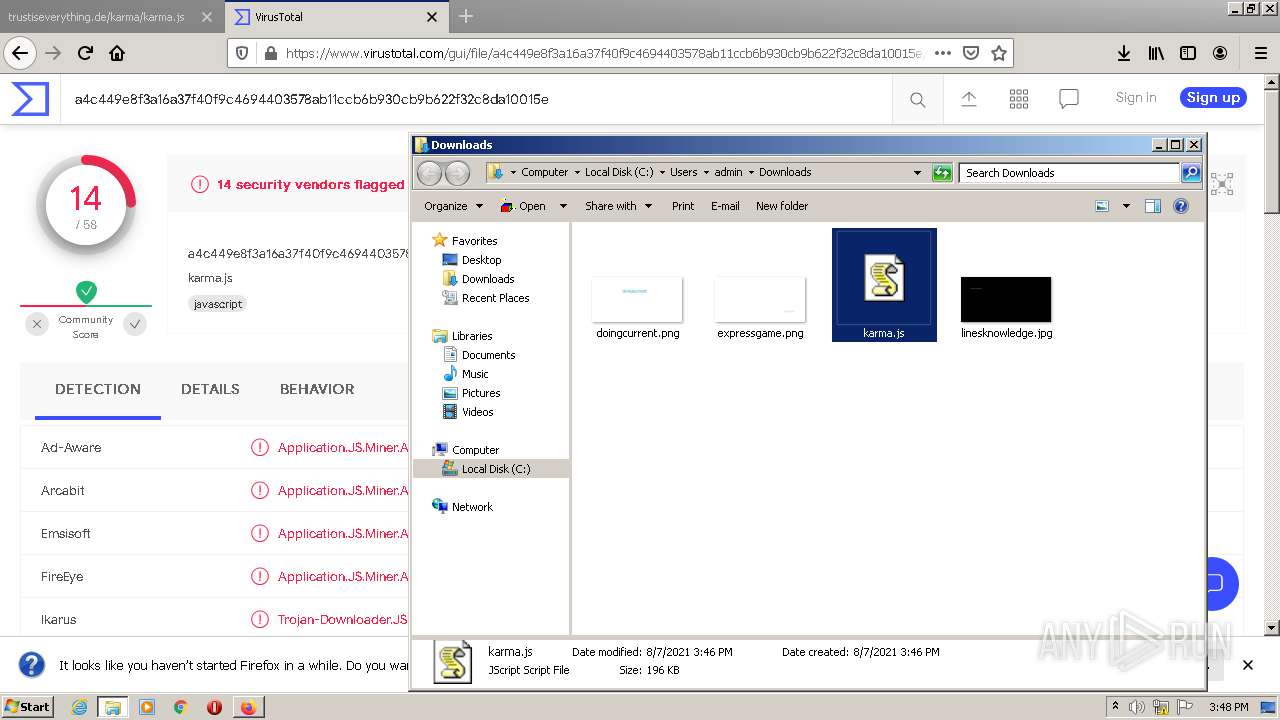The height and width of the screenshot is (720, 1280).
Task: Open Explorer help icon
Action: [1180, 206]
